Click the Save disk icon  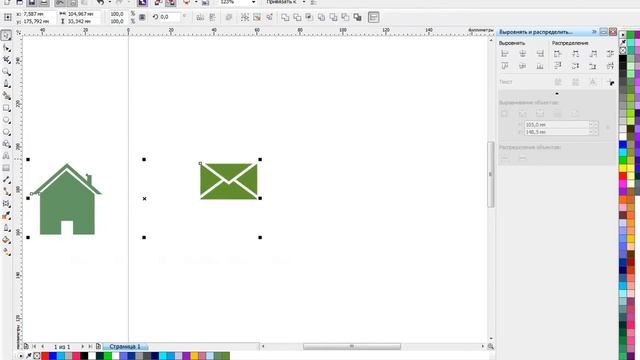pyautogui.click(x=31, y=2)
